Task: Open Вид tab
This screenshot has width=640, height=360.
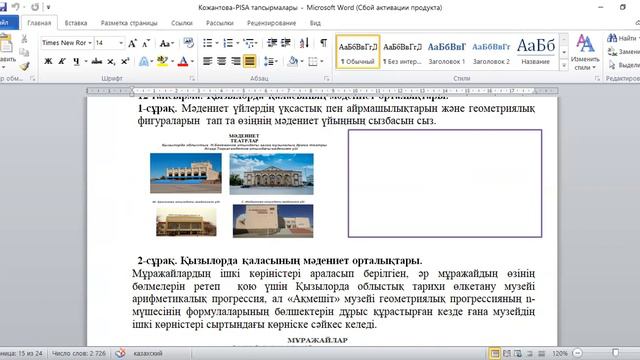Action: click(x=315, y=23)
